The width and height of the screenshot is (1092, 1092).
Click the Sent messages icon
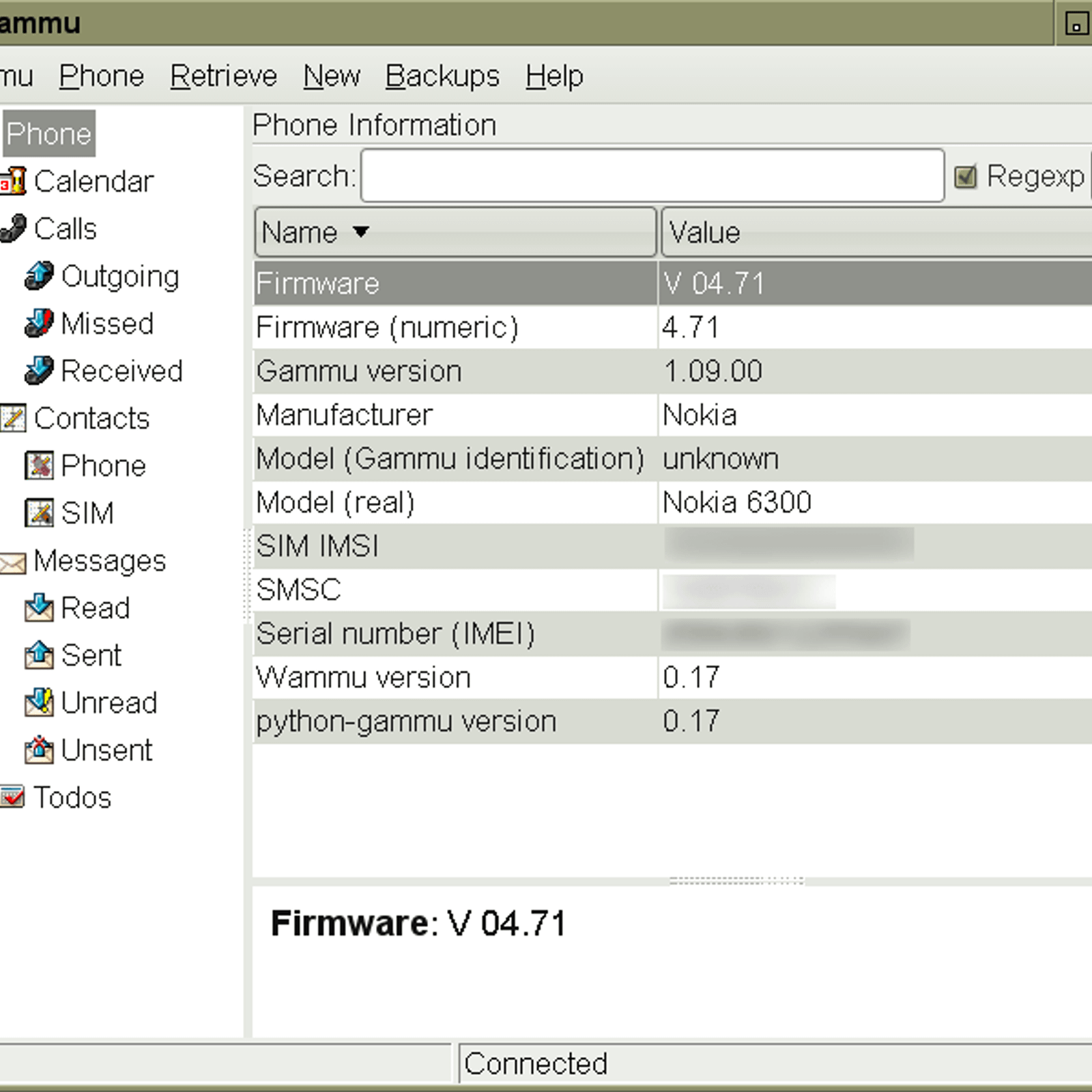coord(39,655)
